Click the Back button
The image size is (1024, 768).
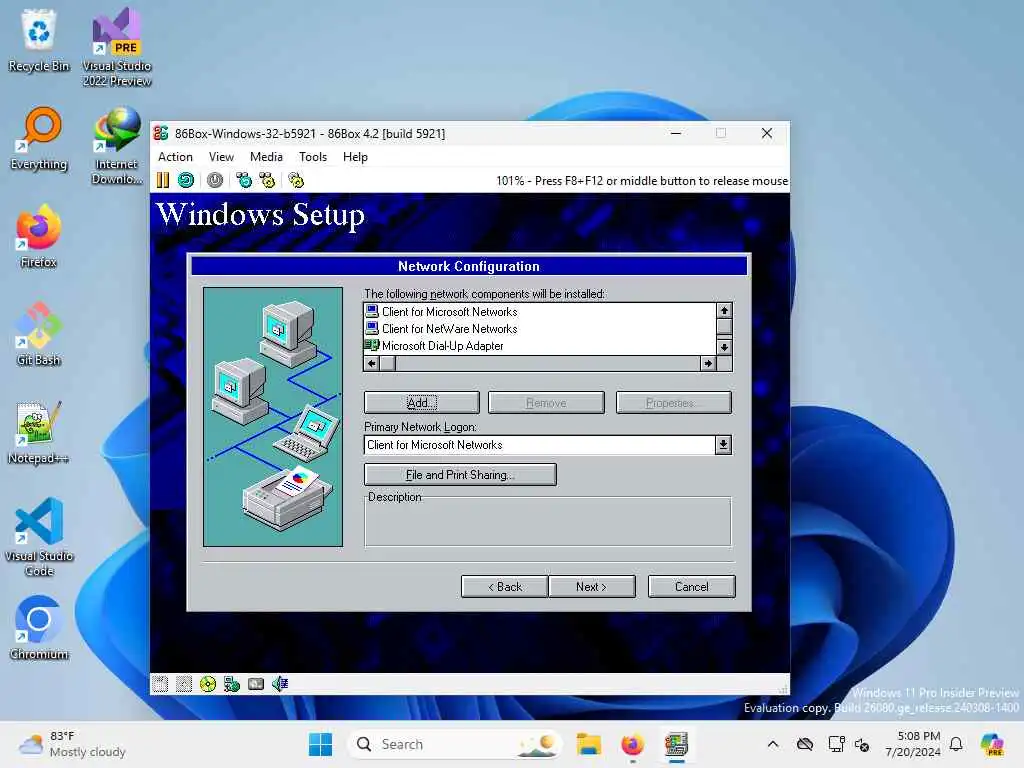tap(505, 586)
